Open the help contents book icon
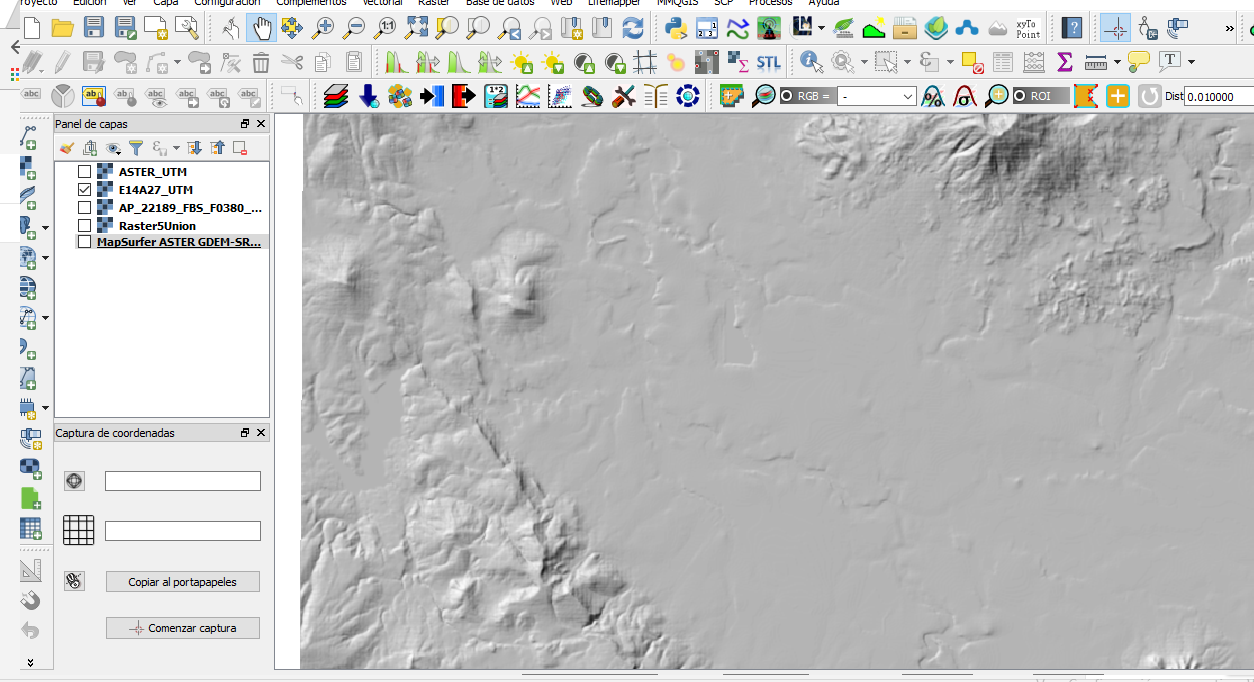 (x=1072, y=28)
